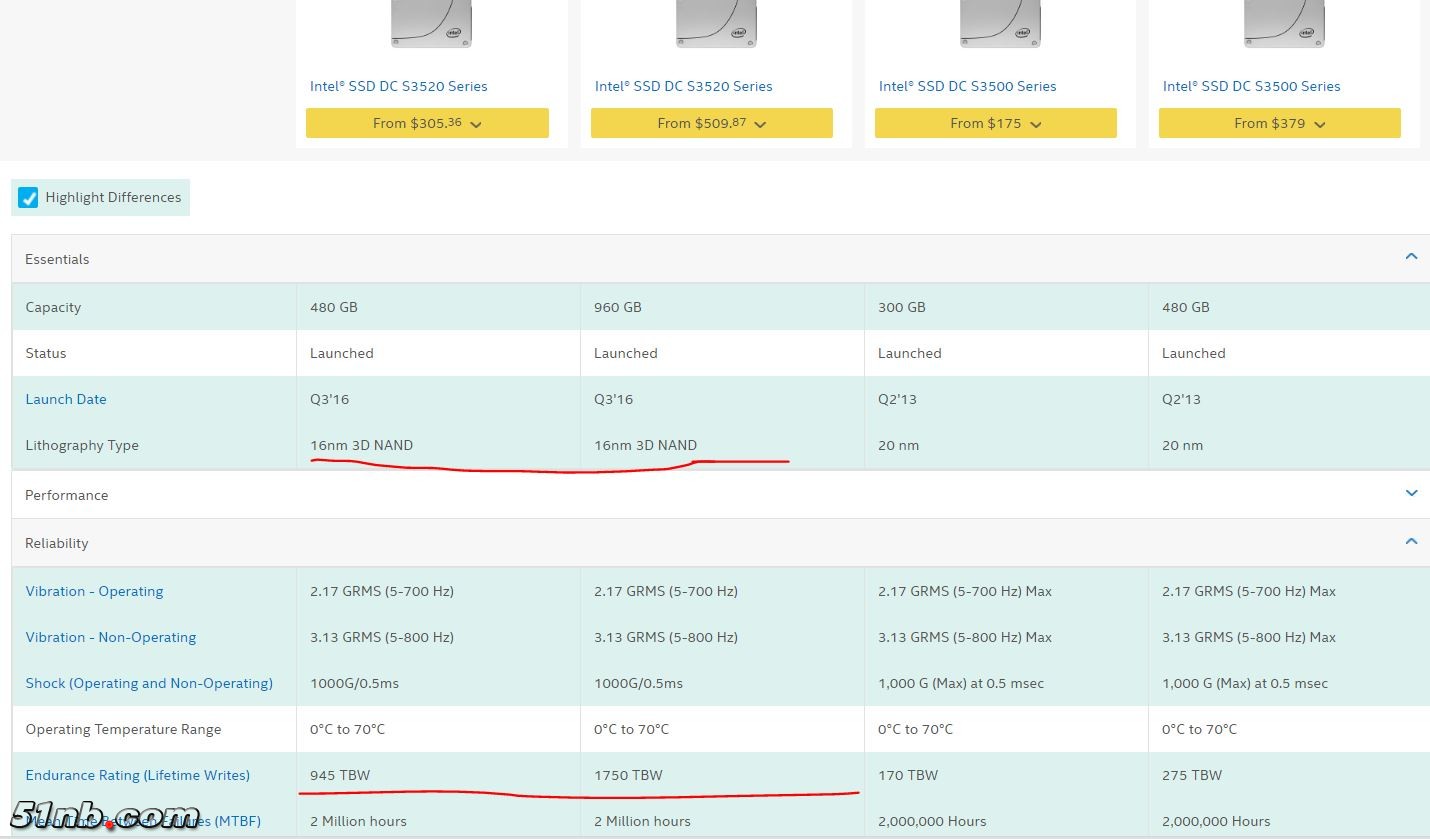Click the 275 TBW endurance value
Viewport: 1430px width, 839px height.
[x=1192, y=775]
